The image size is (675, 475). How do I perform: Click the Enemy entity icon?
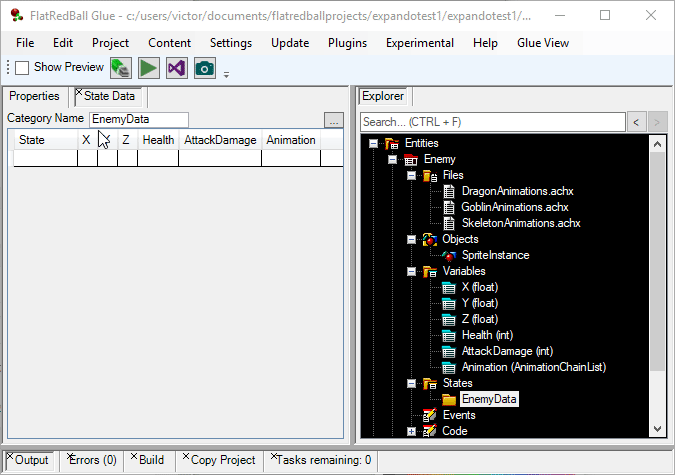tap(411, 159)
